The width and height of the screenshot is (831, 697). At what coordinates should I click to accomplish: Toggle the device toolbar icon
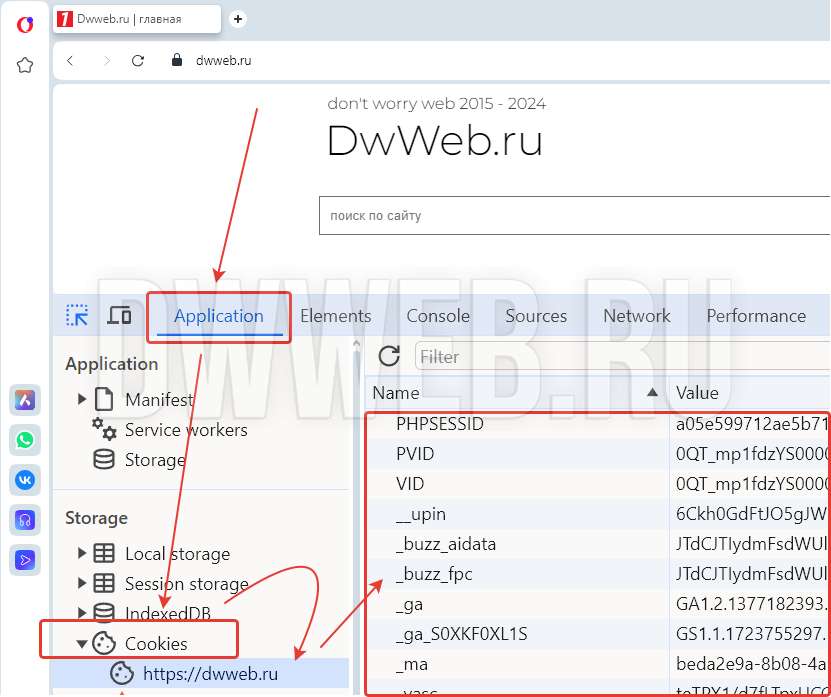[119, 315]
